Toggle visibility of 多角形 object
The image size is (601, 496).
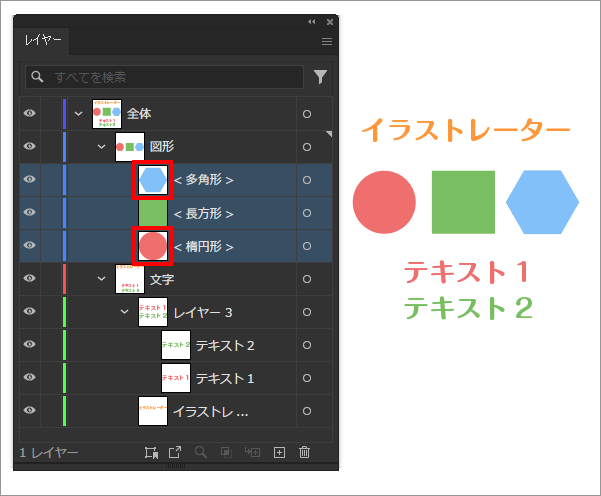click(x=30, y=179)
